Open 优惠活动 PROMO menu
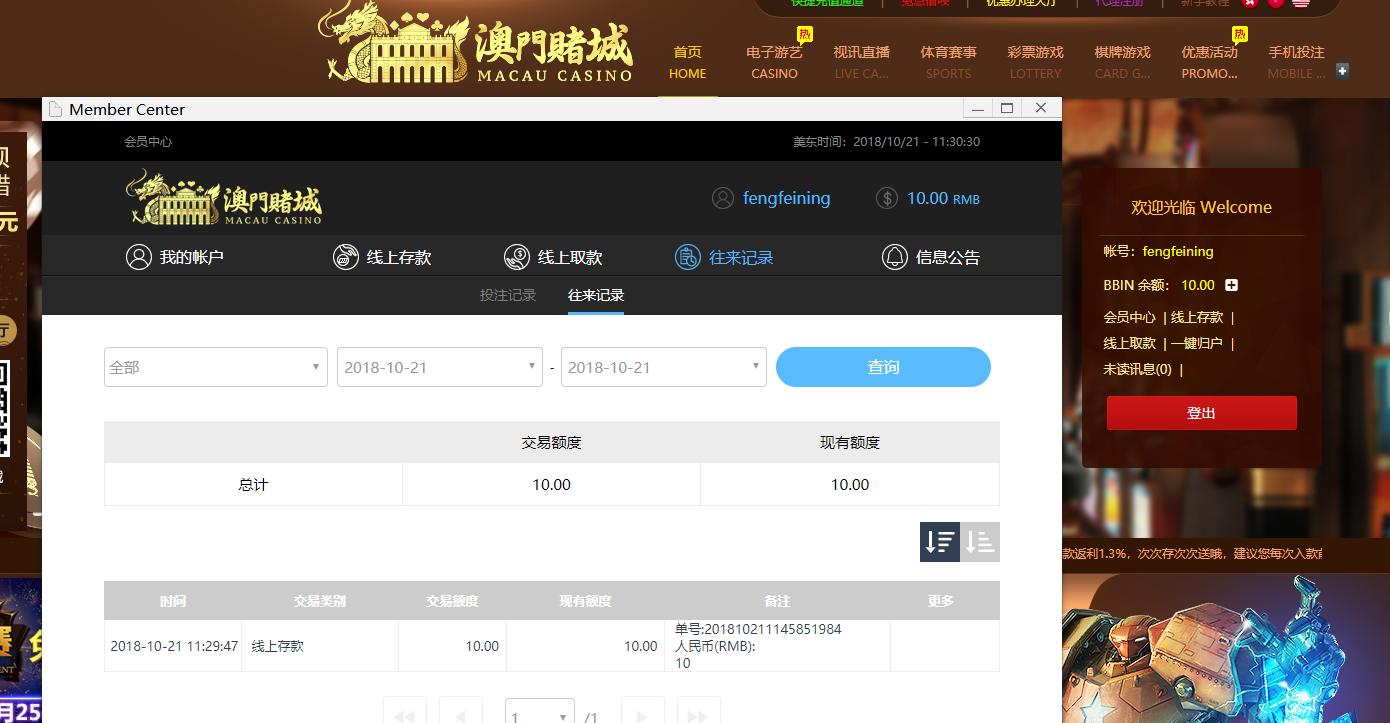The image size is (1390, 723). pos(1209,62)
